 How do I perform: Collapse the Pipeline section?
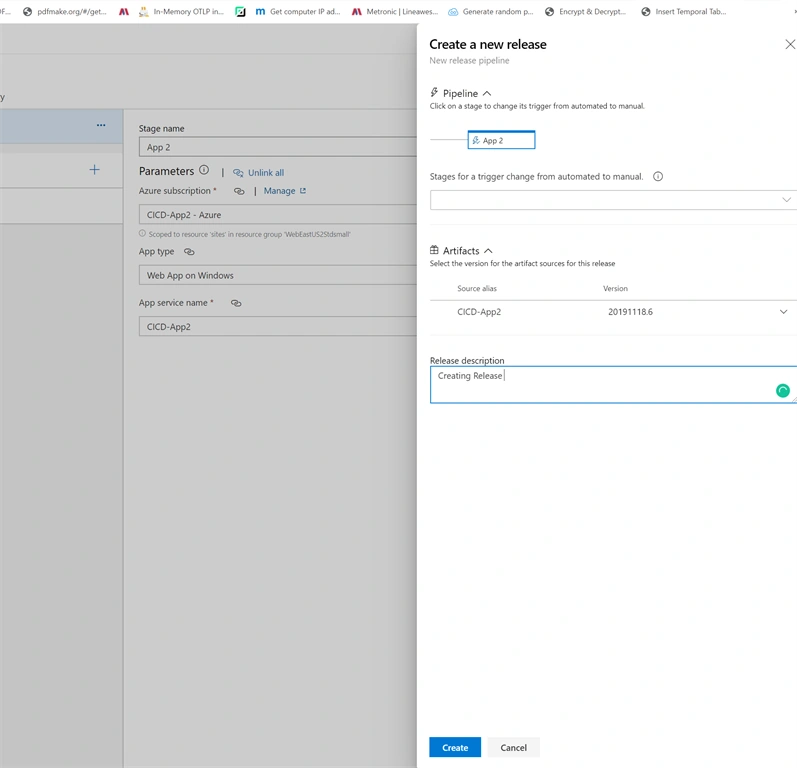(487, 94)
